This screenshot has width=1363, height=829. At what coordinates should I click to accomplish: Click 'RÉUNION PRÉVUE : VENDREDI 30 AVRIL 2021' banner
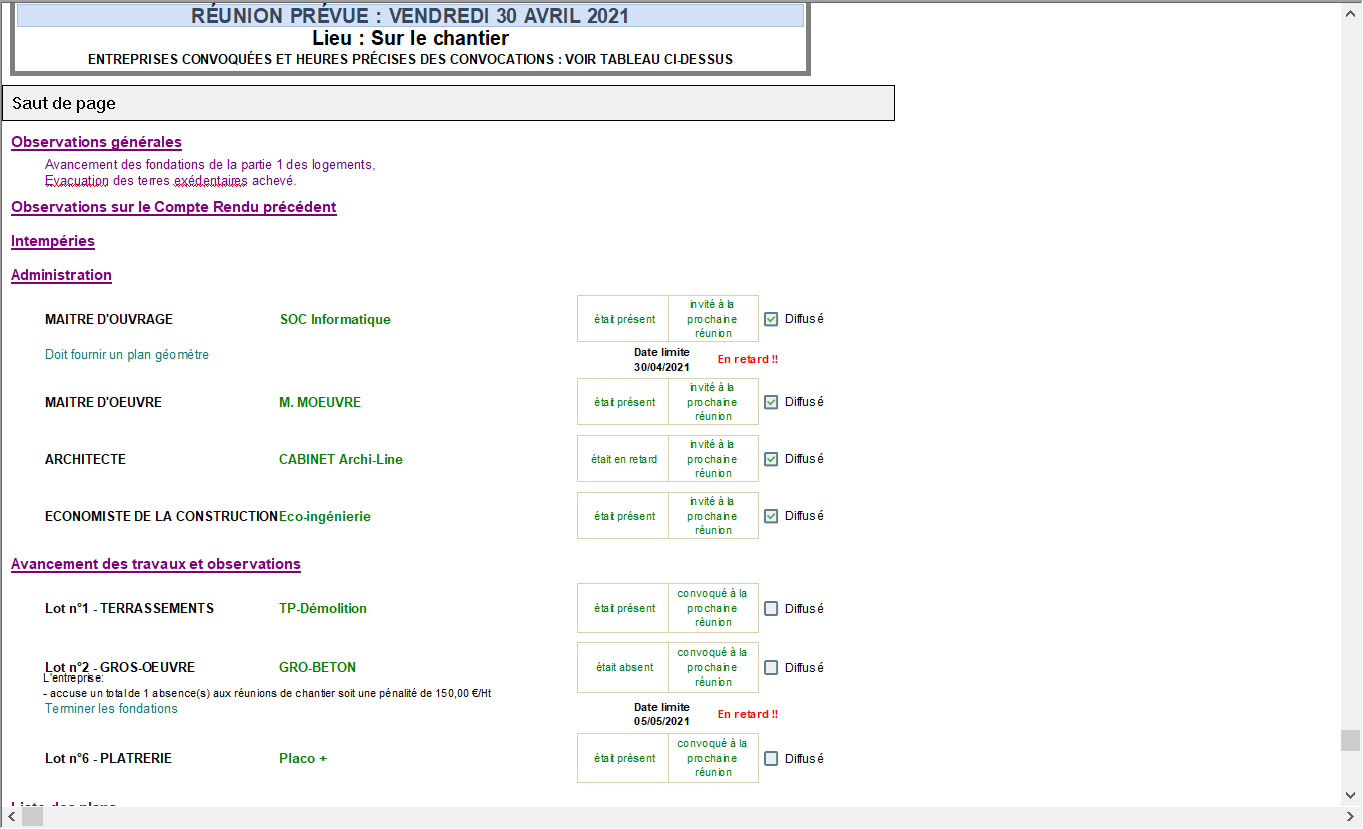tap(410, 15)
